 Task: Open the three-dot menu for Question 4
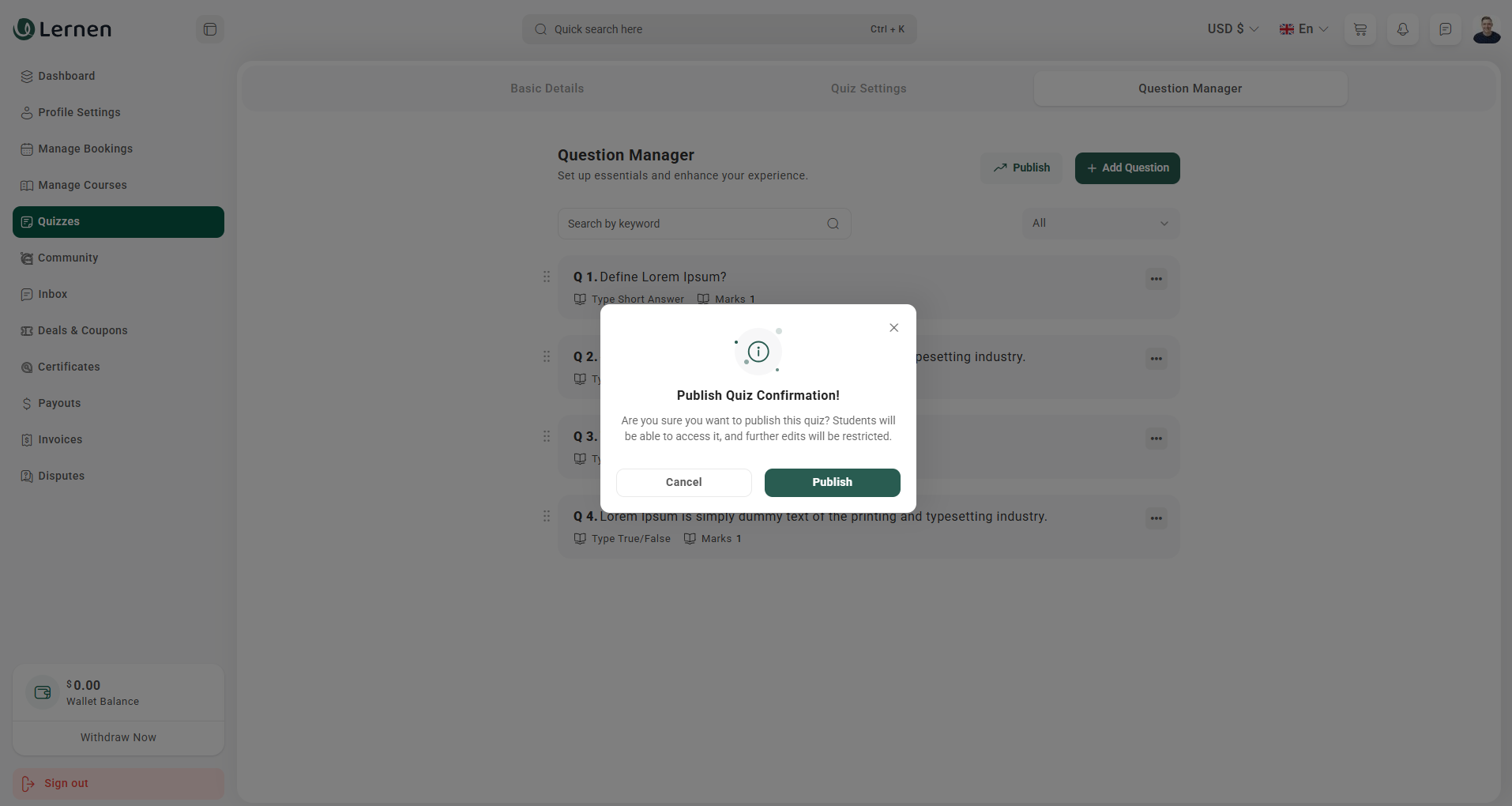click(1156, 518)
